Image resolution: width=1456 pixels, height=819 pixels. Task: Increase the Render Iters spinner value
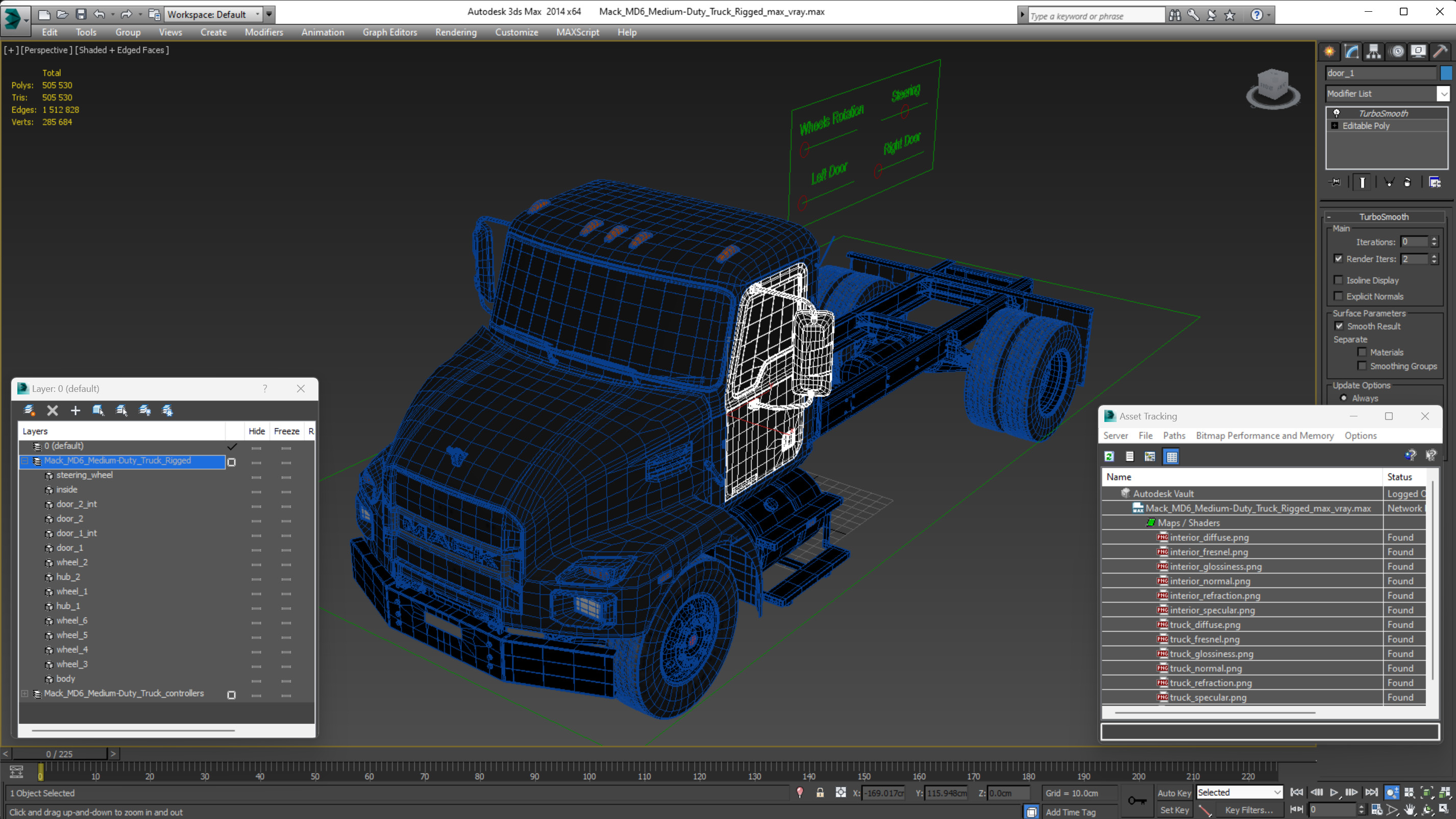click(x=1434, y=256)
